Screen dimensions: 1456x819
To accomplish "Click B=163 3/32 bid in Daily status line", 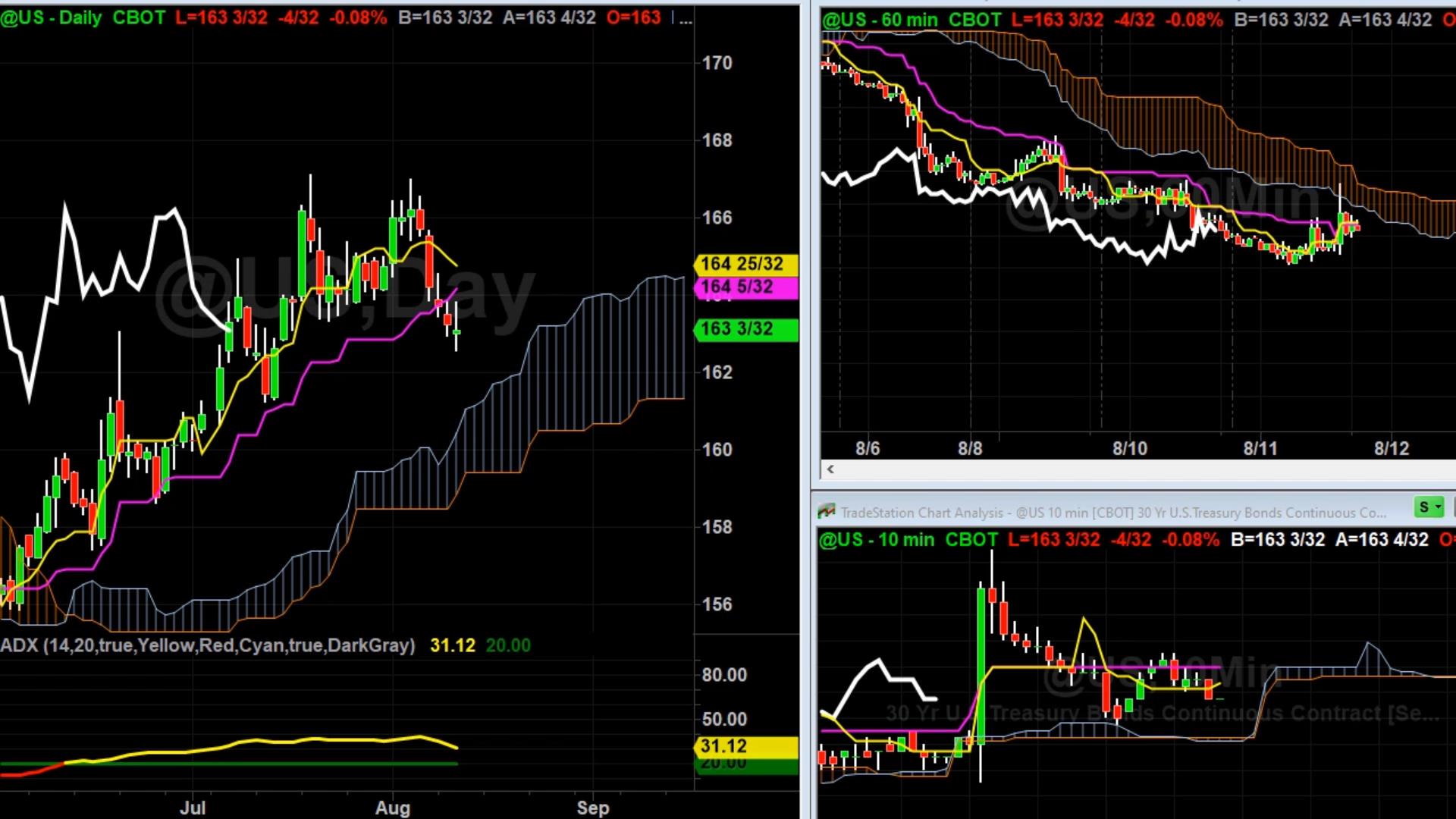I will [445, 17].
